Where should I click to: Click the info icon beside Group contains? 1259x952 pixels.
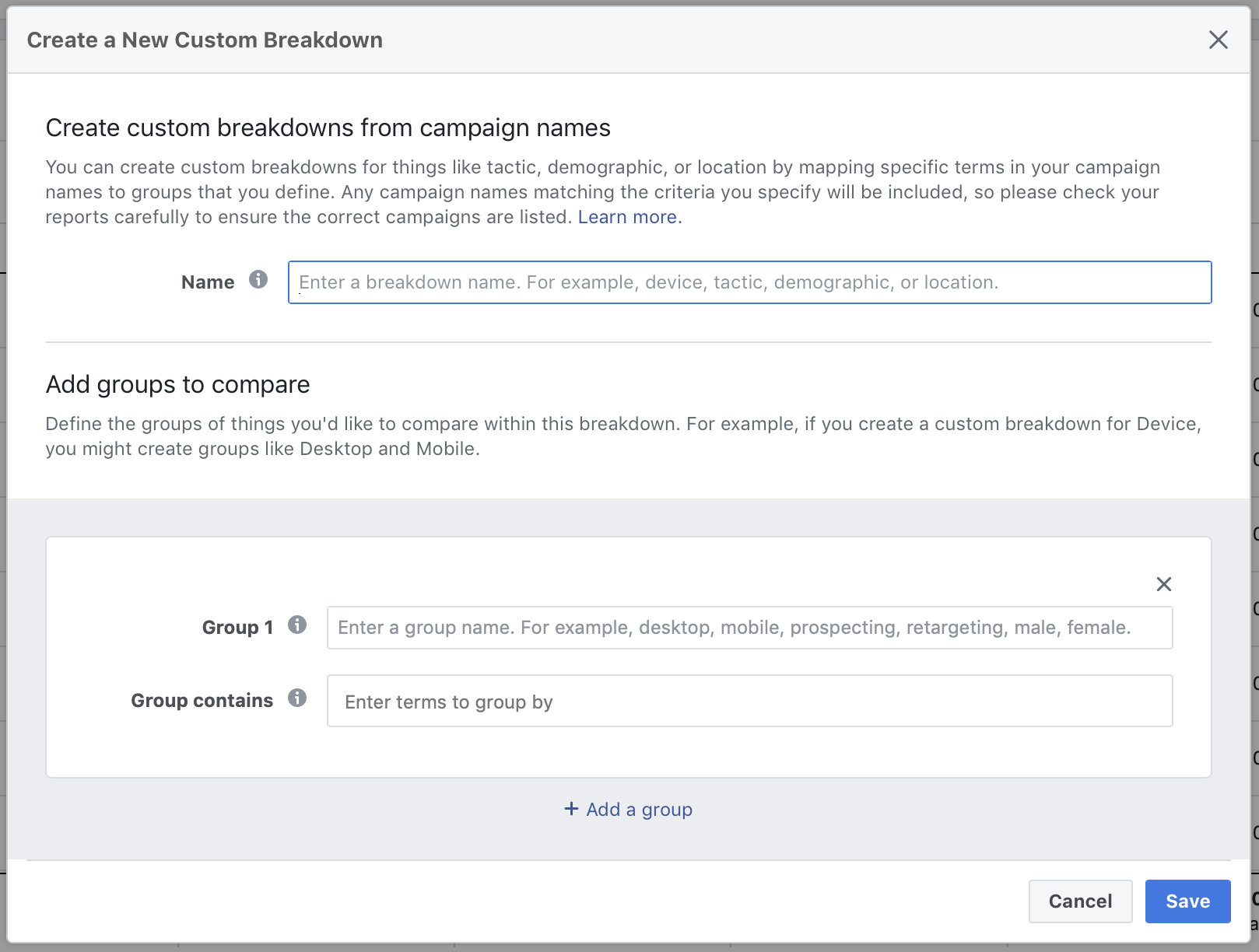(x=297, y=698)
